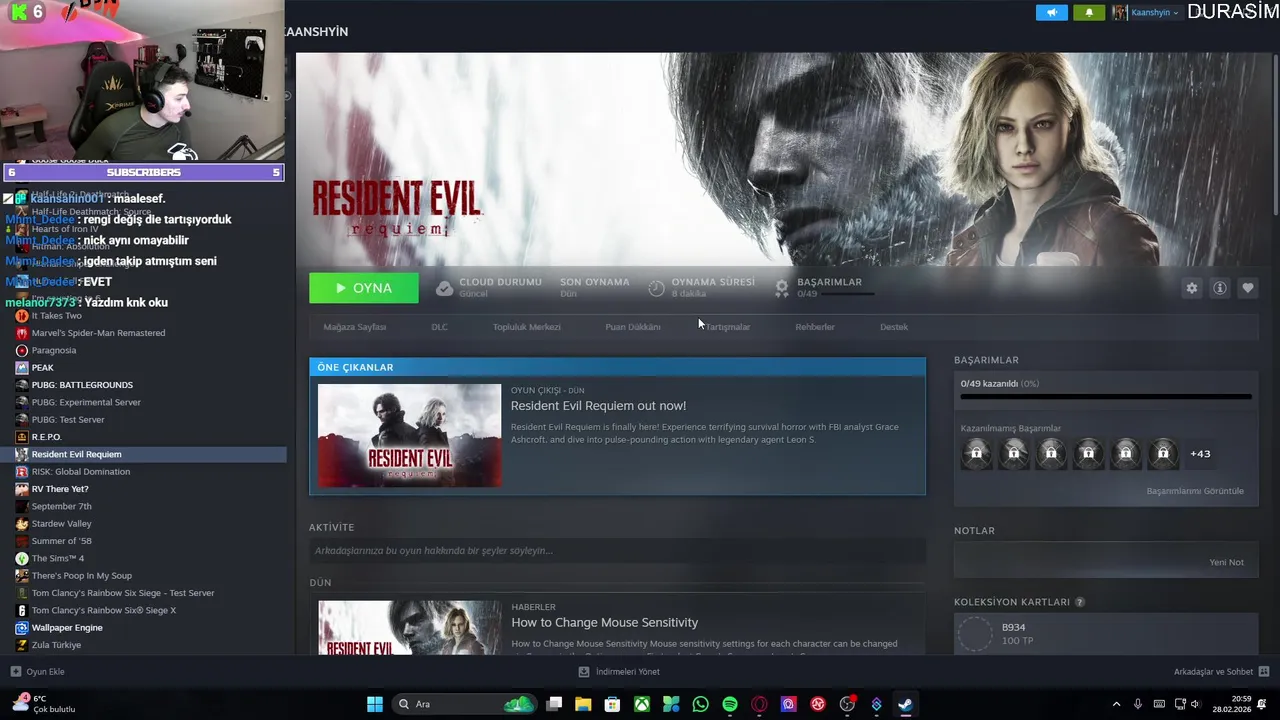
Task: Click the +43 more achievements indicator
Action: pyautogui.click(x=1200, y=454)
